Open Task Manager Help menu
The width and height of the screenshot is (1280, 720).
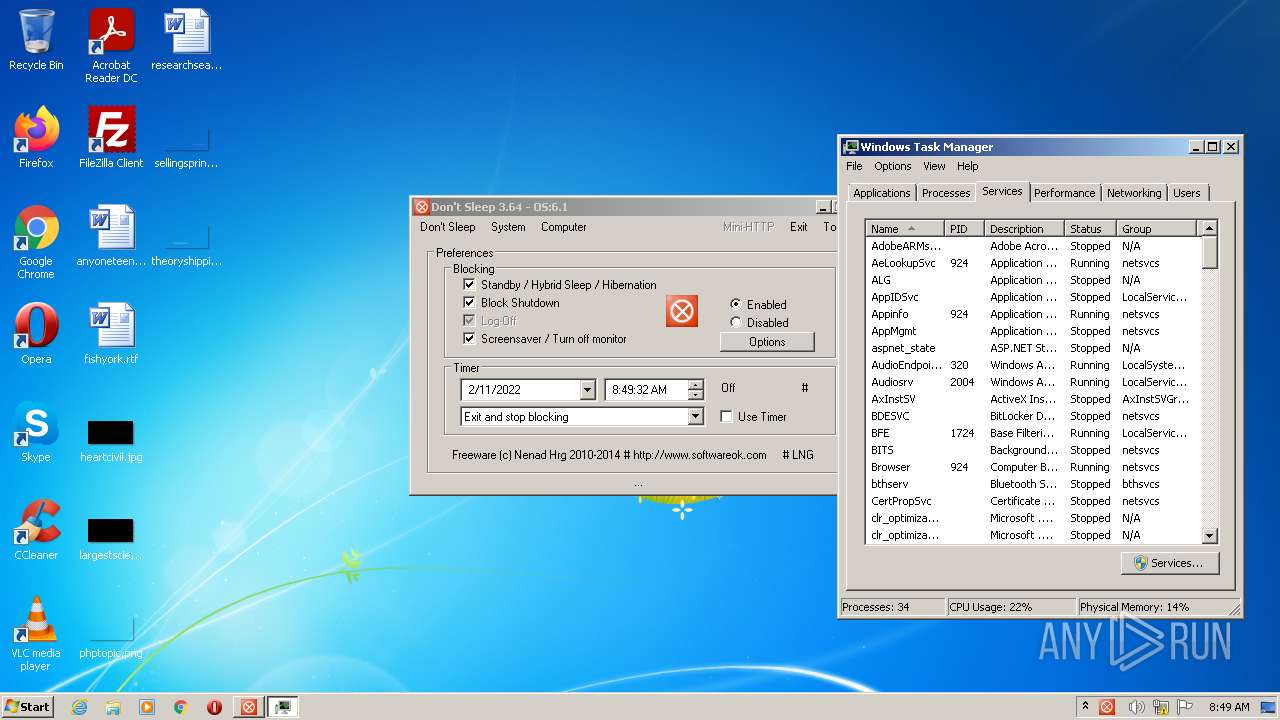click(x=967, y=166)
